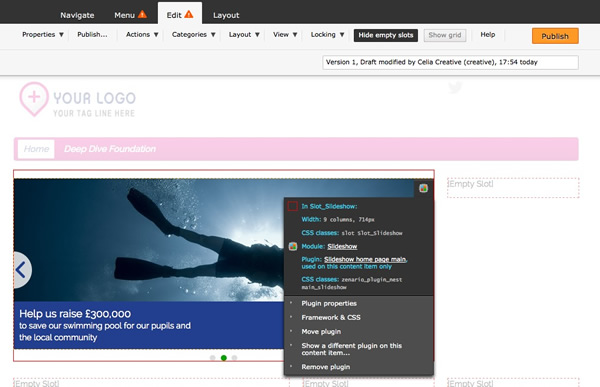Select the green active slideshow dot
This screenshot has height=387, width=600.
(x=224, y=358)
